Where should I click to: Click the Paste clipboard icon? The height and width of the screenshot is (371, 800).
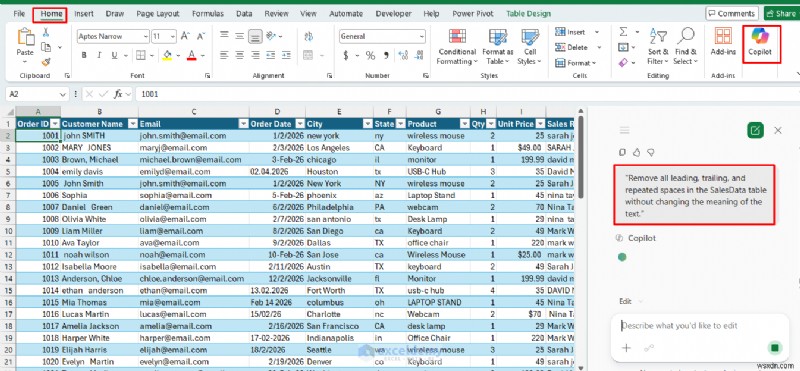click(x=25, y=37)
